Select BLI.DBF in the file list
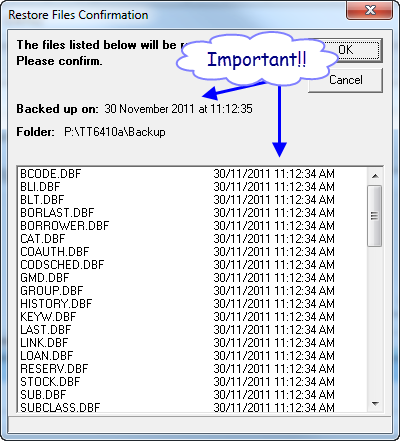 193,187
